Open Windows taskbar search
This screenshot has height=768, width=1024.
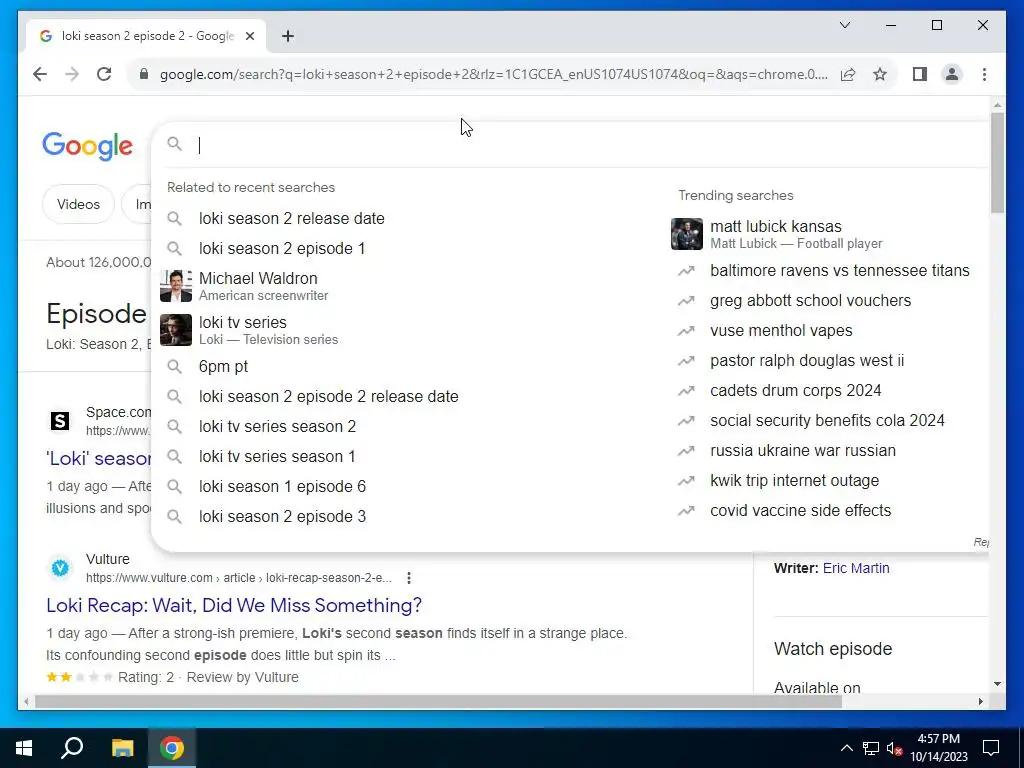coord(72,748)
